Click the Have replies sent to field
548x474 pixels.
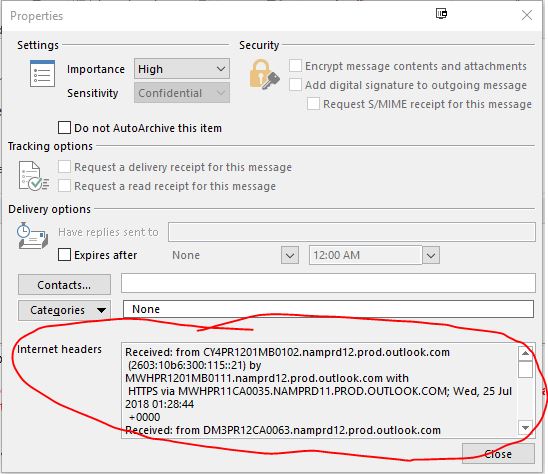[352, 232]
